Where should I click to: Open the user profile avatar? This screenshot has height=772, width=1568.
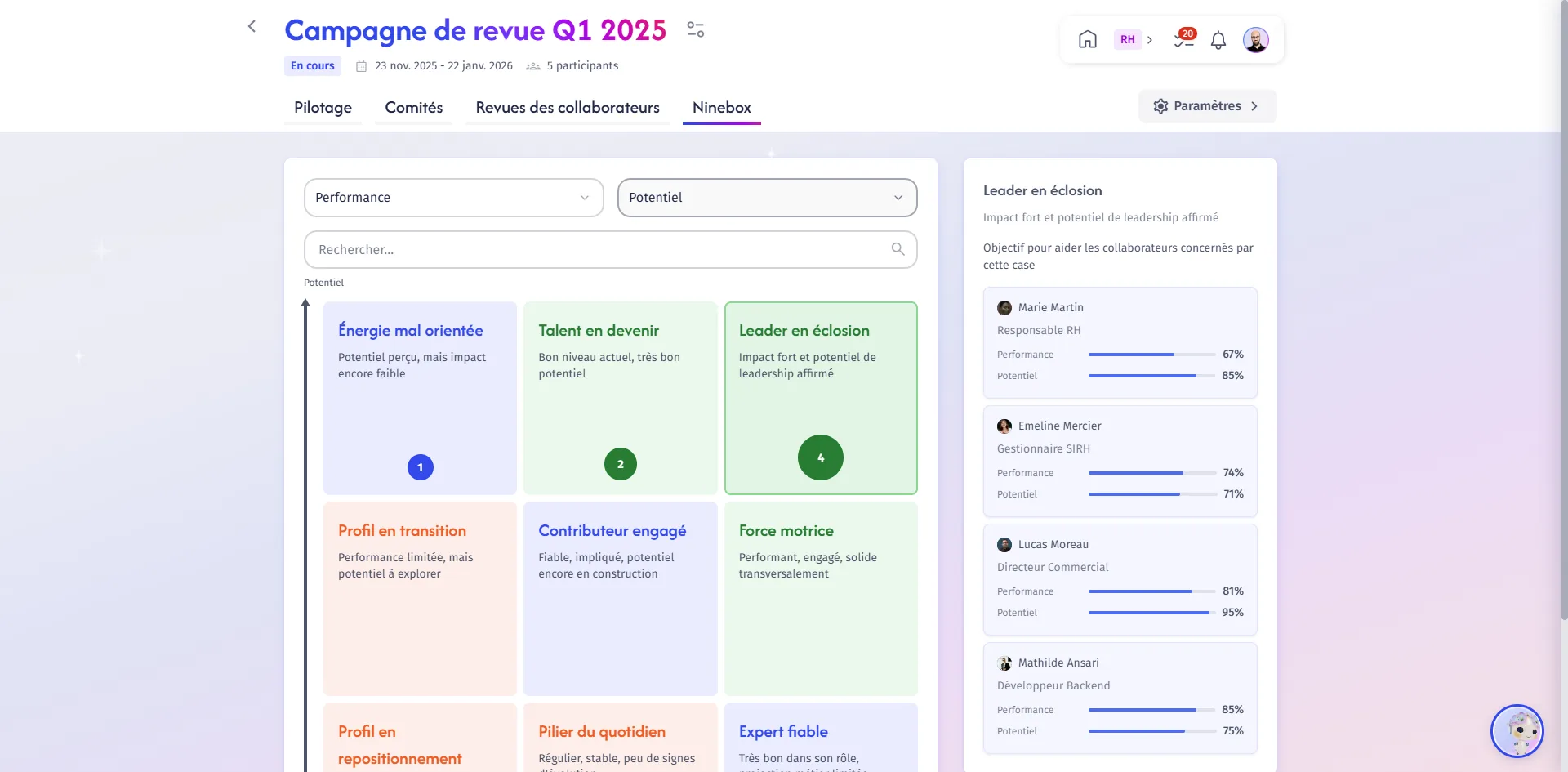tap(1256, 39)
